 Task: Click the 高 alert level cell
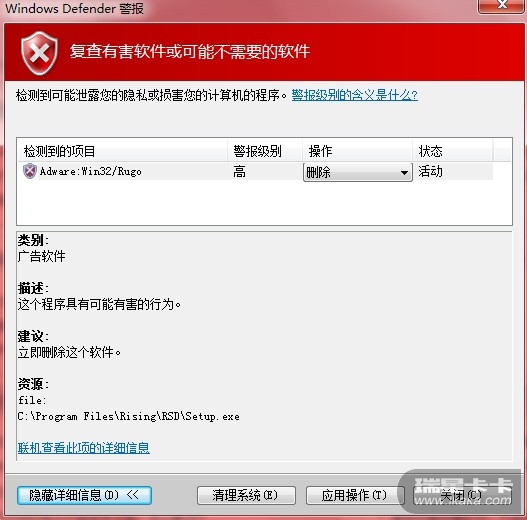point(239,172)
